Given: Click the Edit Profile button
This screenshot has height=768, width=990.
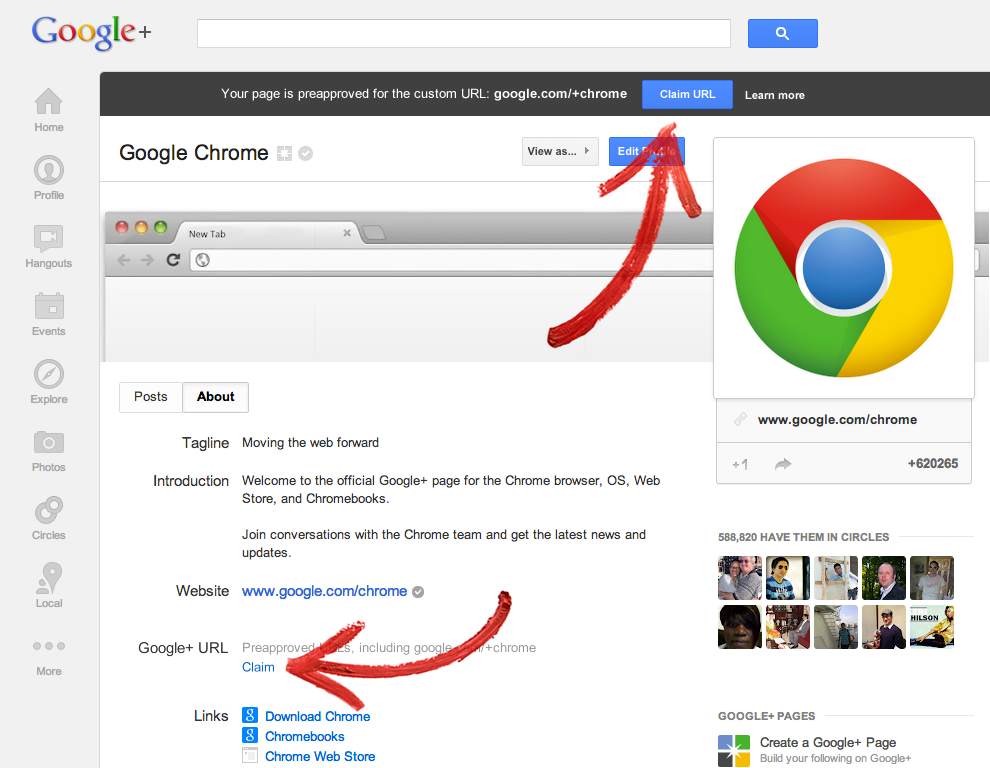Looking at the screenshot, I should pyautogui.click(x=646, y=152).
